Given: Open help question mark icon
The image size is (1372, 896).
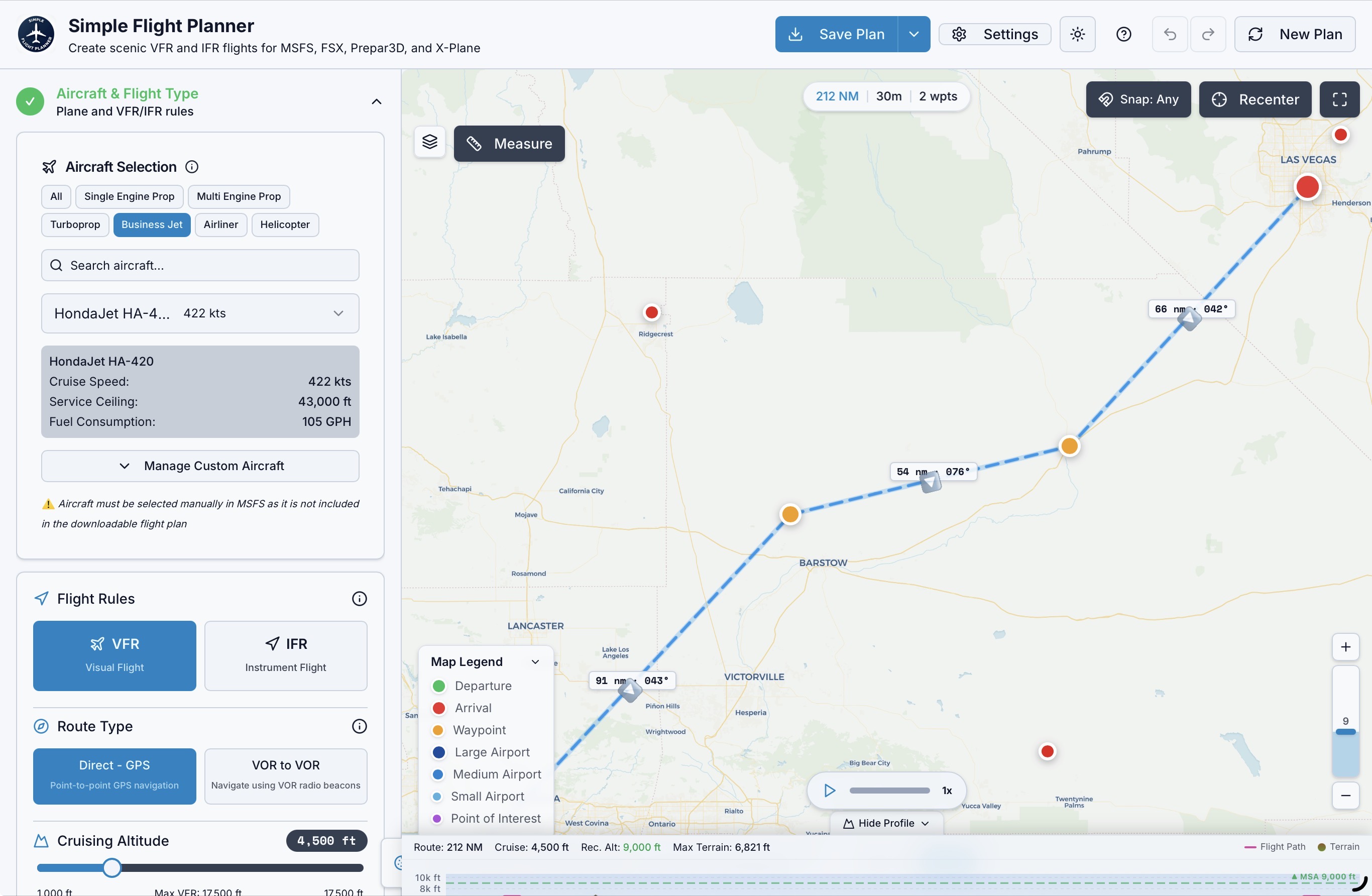Looking at the screenshot, I should coord(1123,34).
